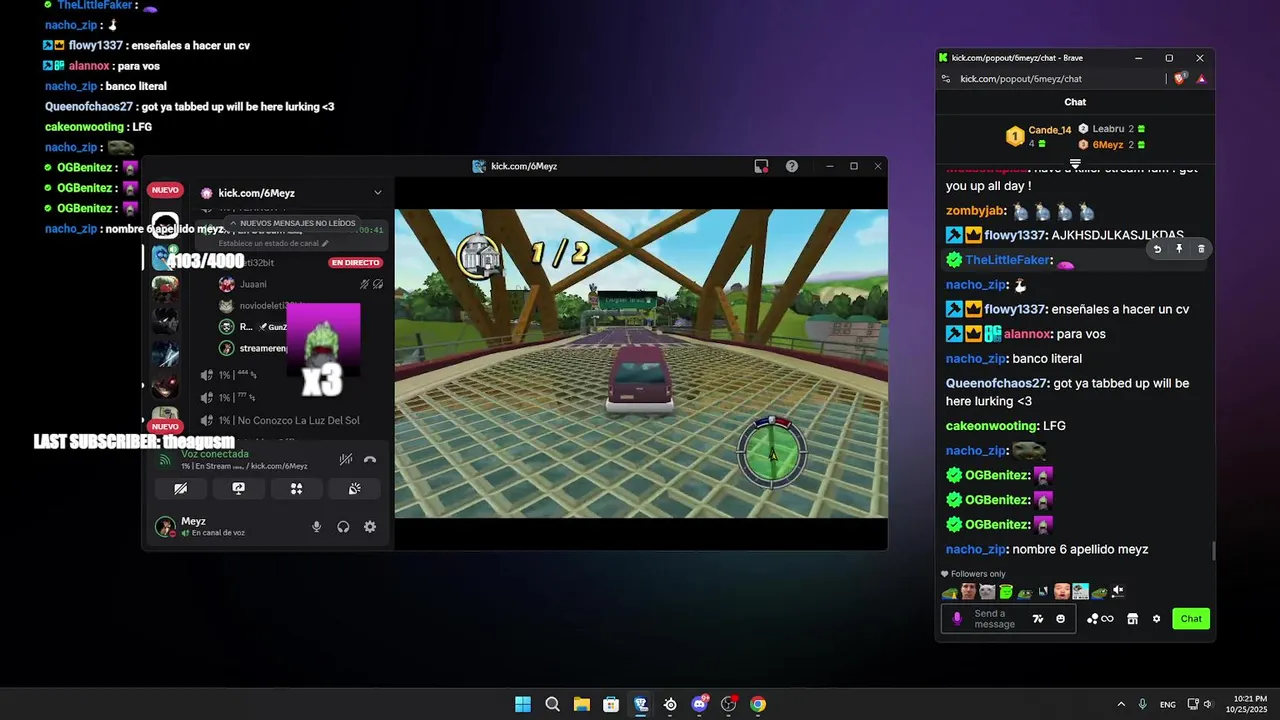This screenshot has width=1280, height=720.
Task: Deafen Discord headphones toggle
Action: coord(343,527)
